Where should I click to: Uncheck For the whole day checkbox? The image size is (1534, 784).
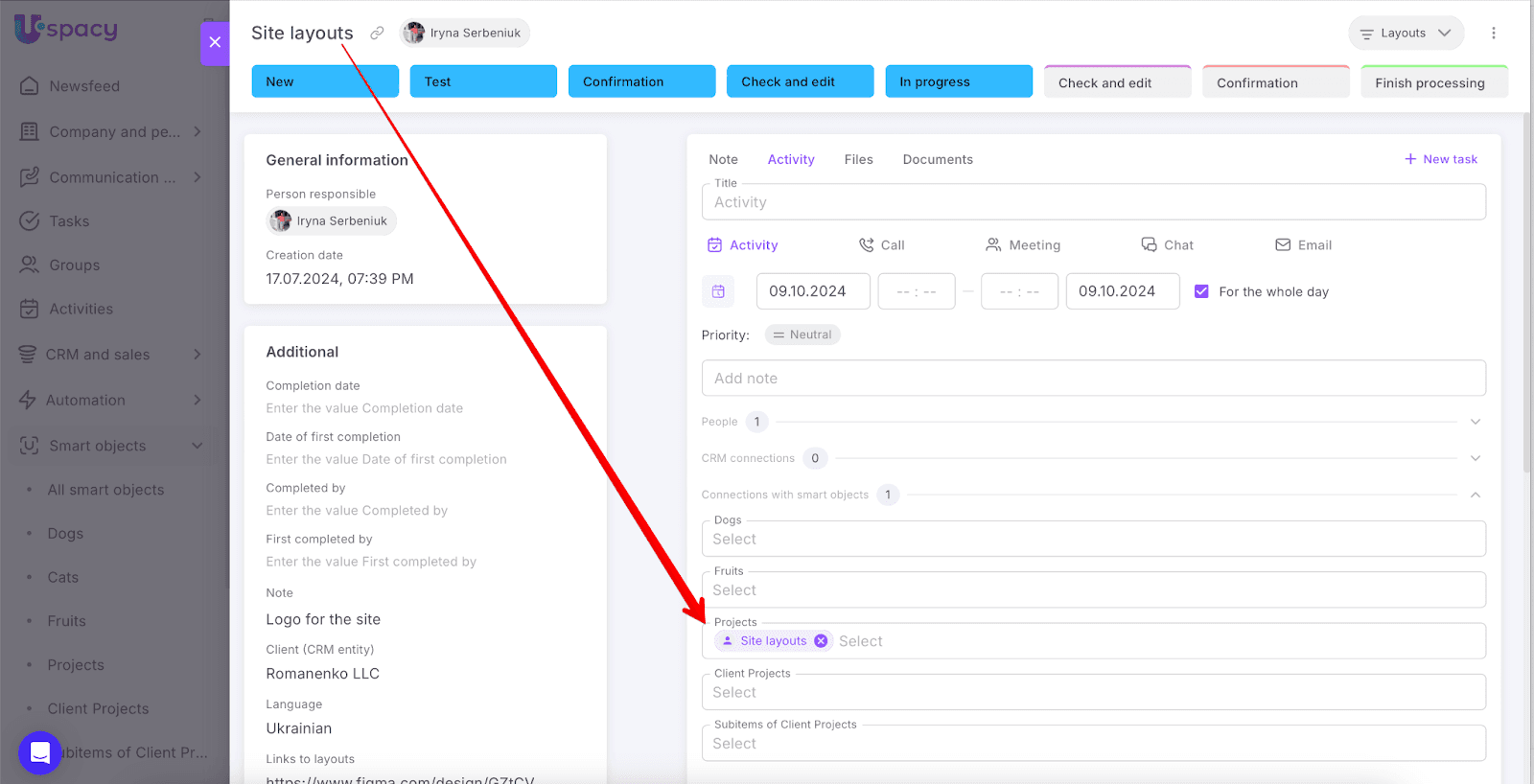pyautogui.click(x=1201, y=291)
